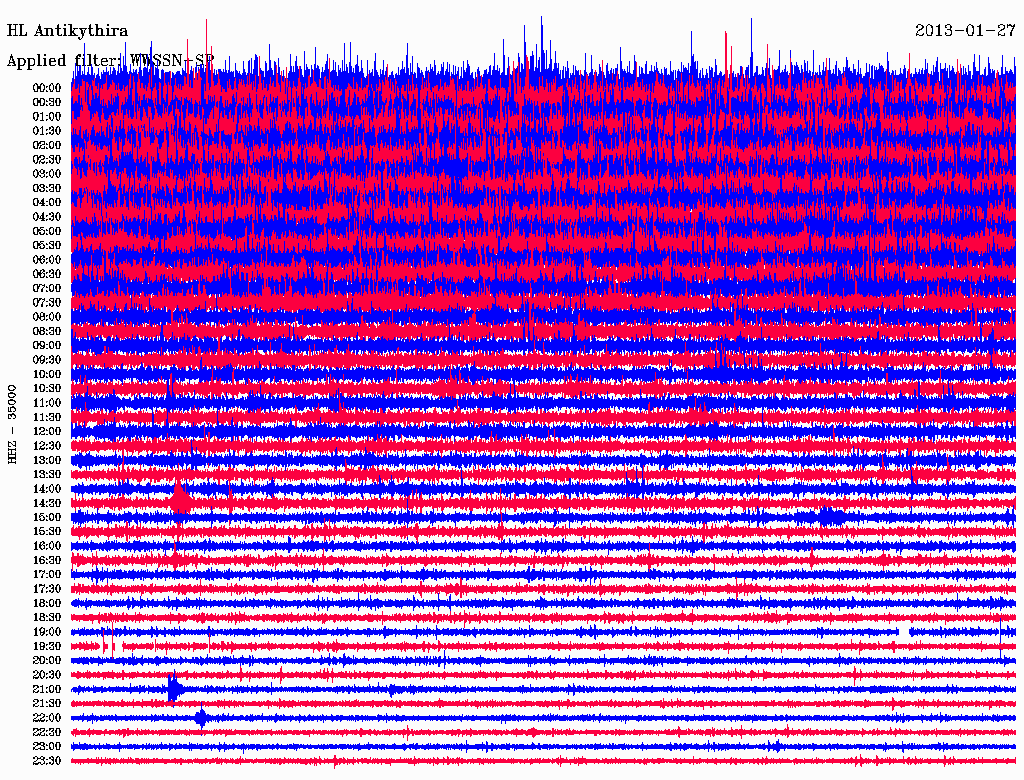Click the 04:00 time label

pyautogui.click(x=47, y=203)
